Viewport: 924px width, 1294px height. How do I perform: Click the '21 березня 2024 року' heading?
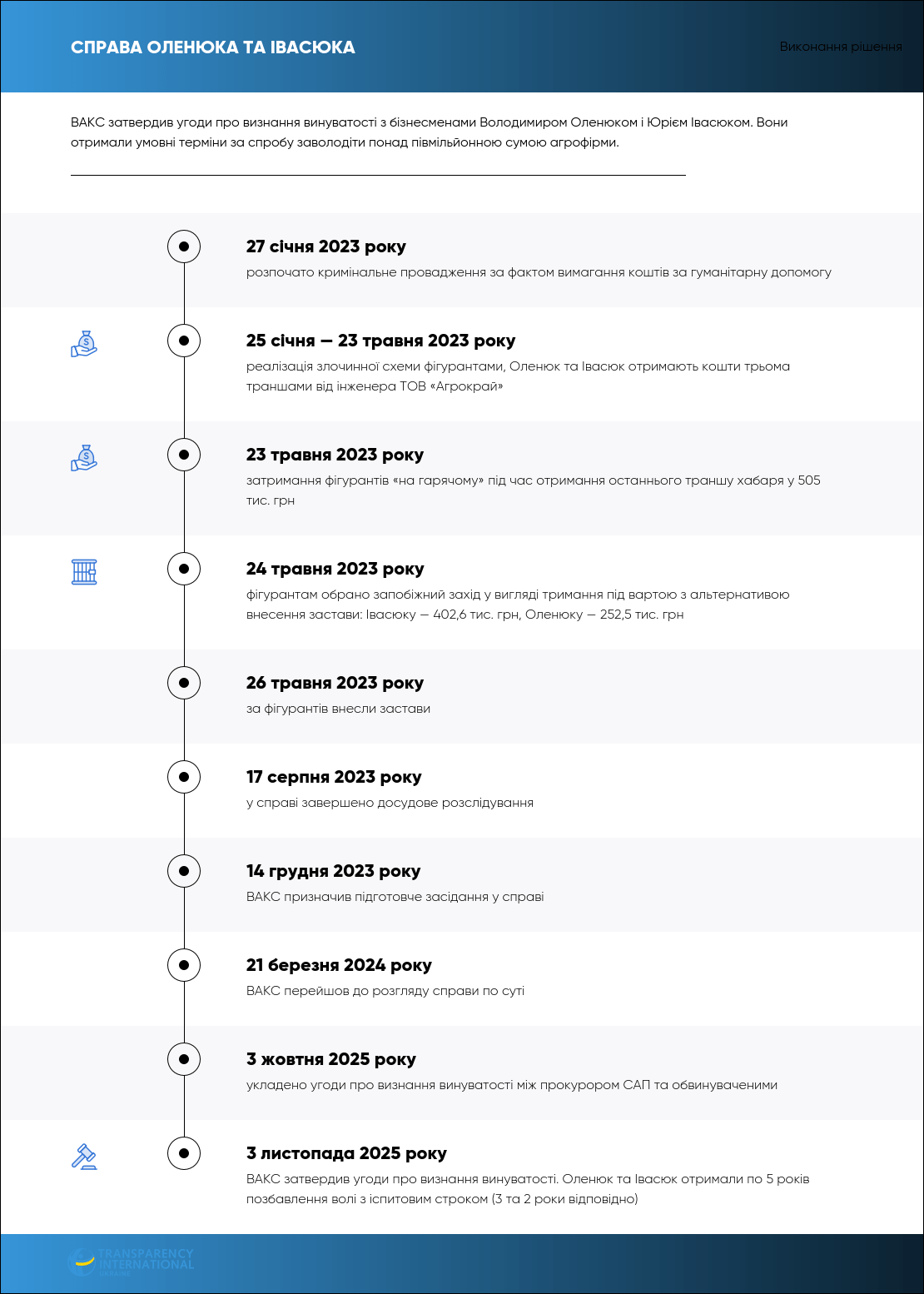pos(339,965)
